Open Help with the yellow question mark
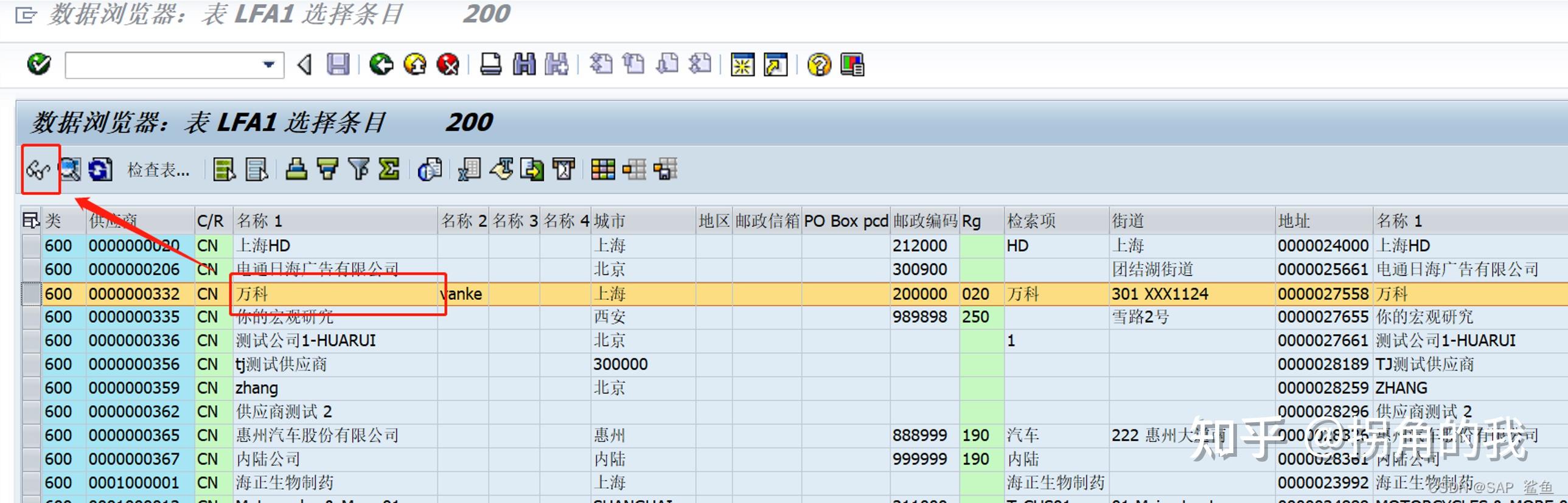This screenshot has height=503, width=1568. [820, 64]
